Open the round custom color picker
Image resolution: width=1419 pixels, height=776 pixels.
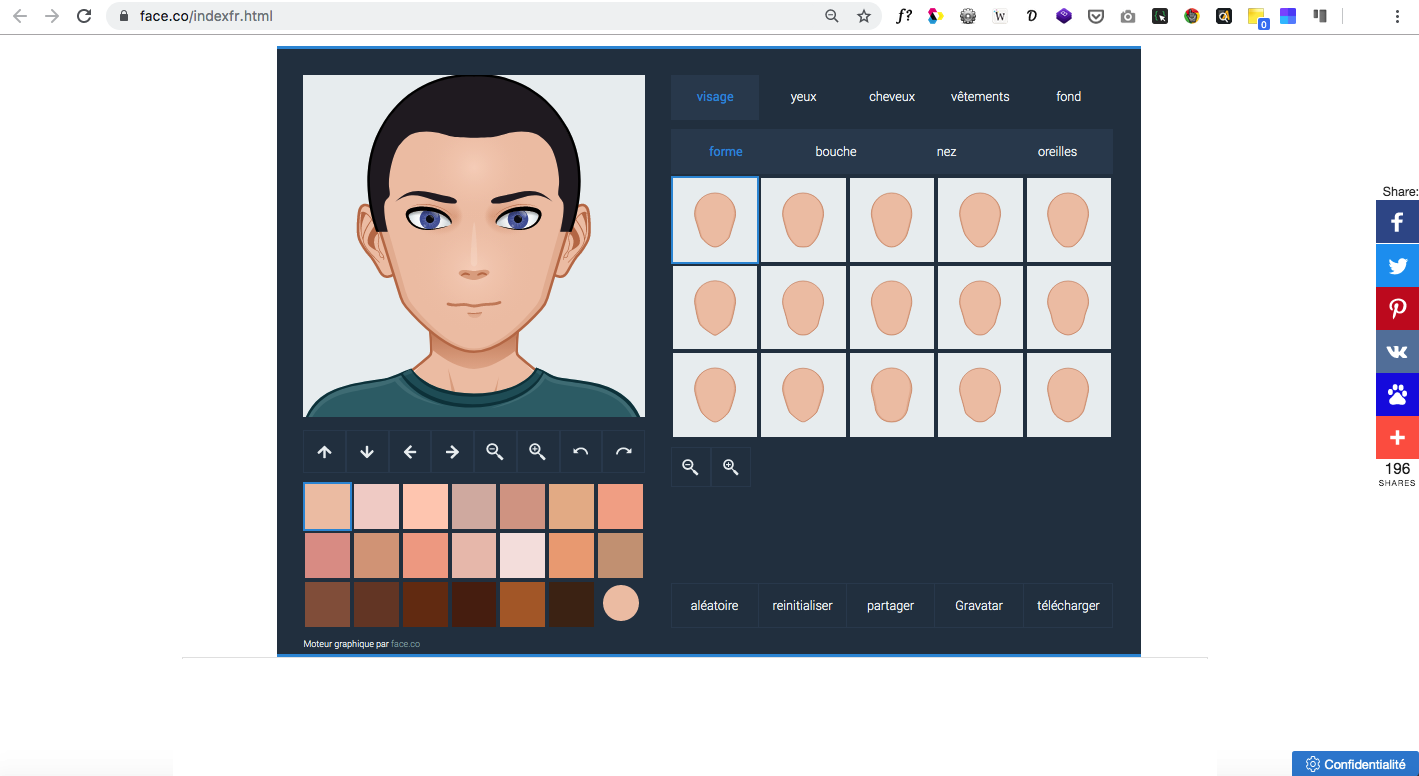click(621, 603)
